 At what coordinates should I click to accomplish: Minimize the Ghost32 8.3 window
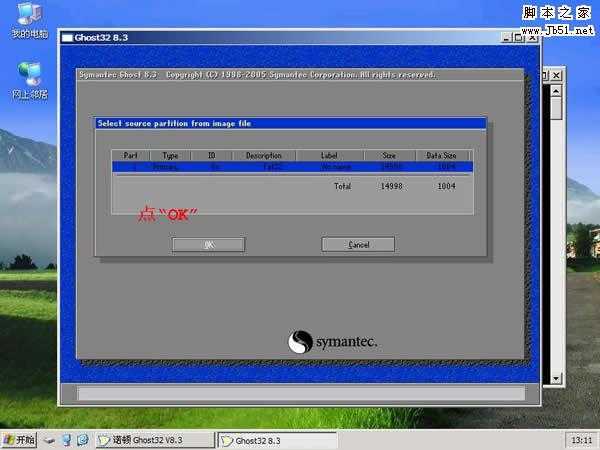[x=506, y=38]
